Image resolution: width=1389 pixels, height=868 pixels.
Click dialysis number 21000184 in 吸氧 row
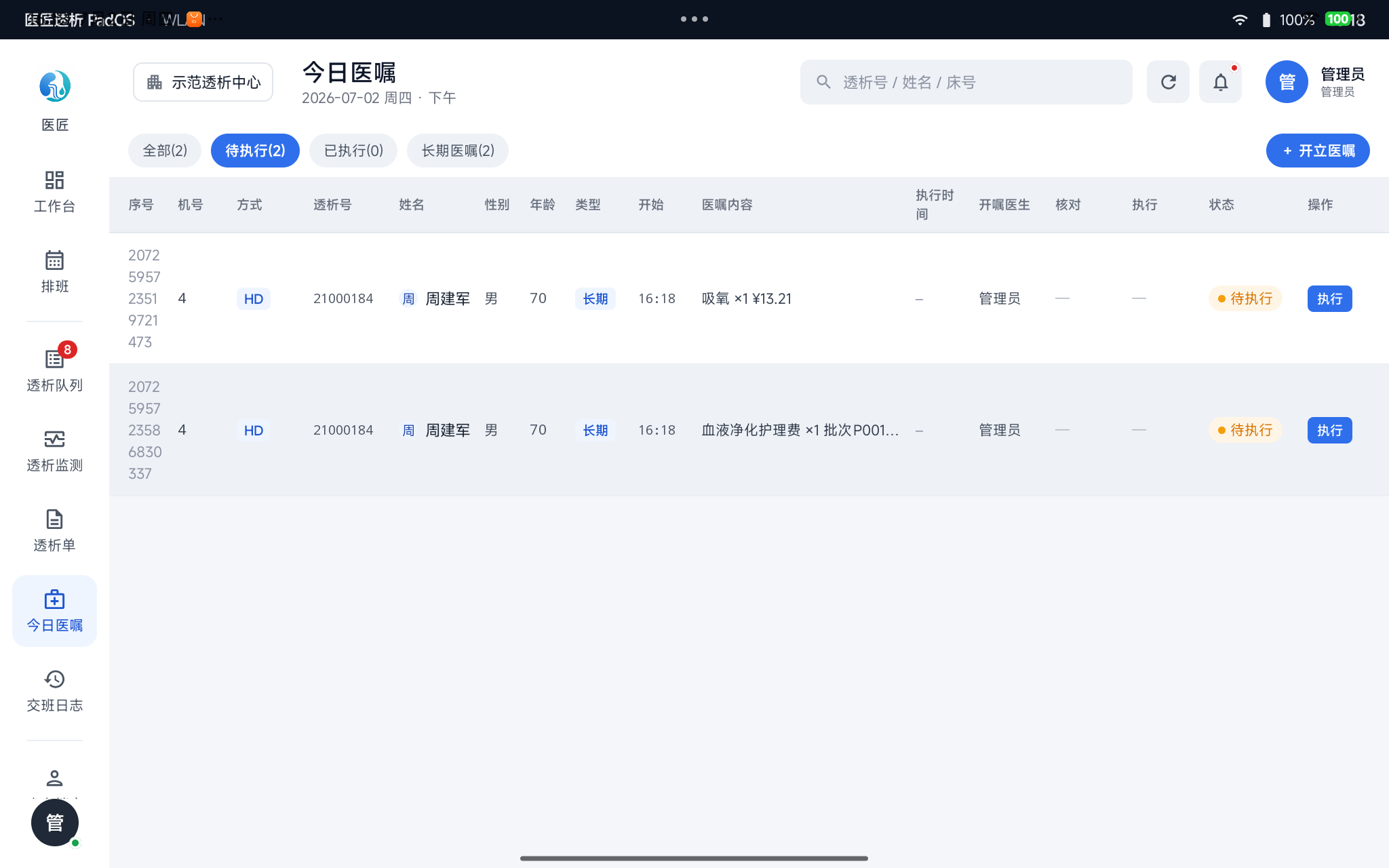coord(343,299)
